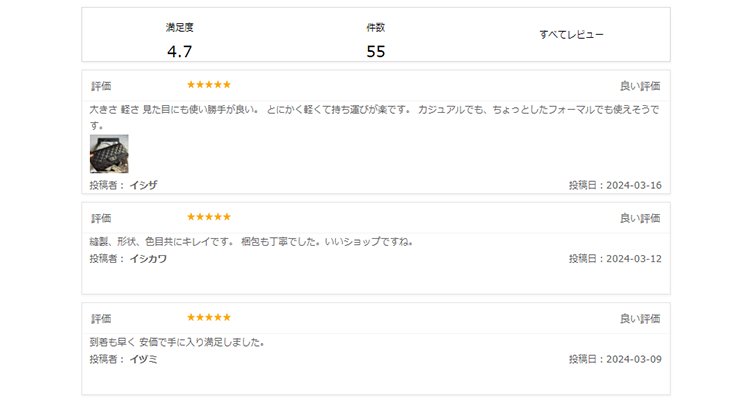
Task: Select reviewer name イシザ
Action: (143, 185)
